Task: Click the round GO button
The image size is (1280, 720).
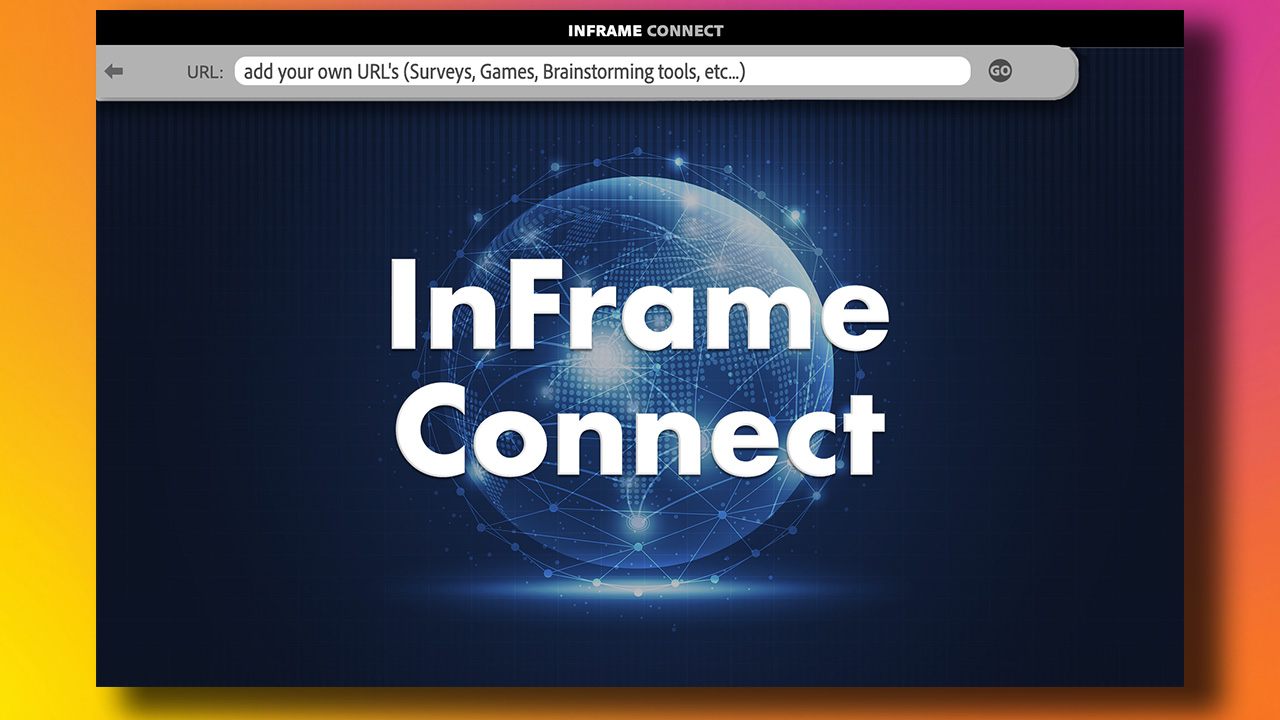Action: (x=1000, y=71)
